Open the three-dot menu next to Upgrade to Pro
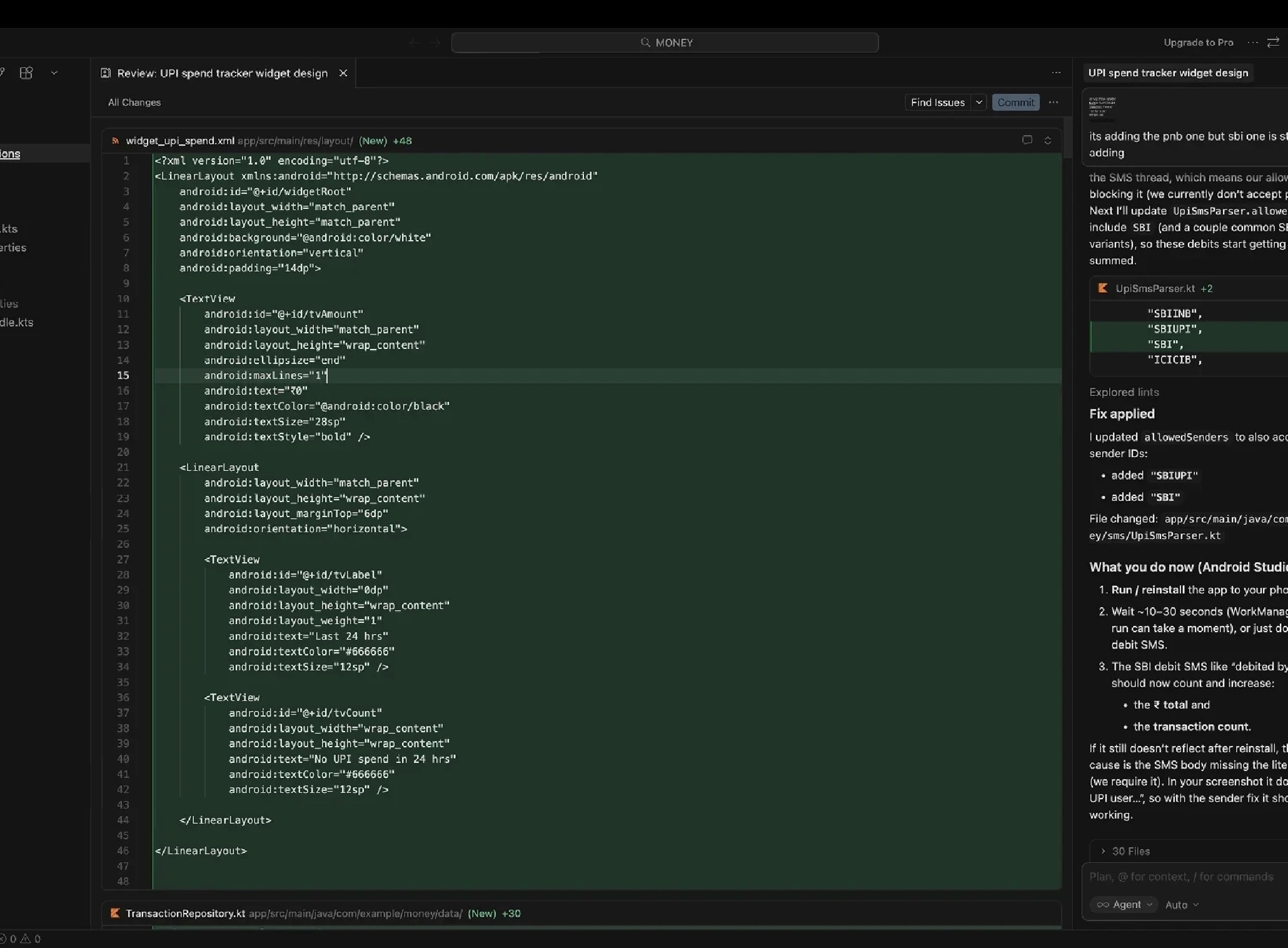The image size is (1288, 948). 1252,43
